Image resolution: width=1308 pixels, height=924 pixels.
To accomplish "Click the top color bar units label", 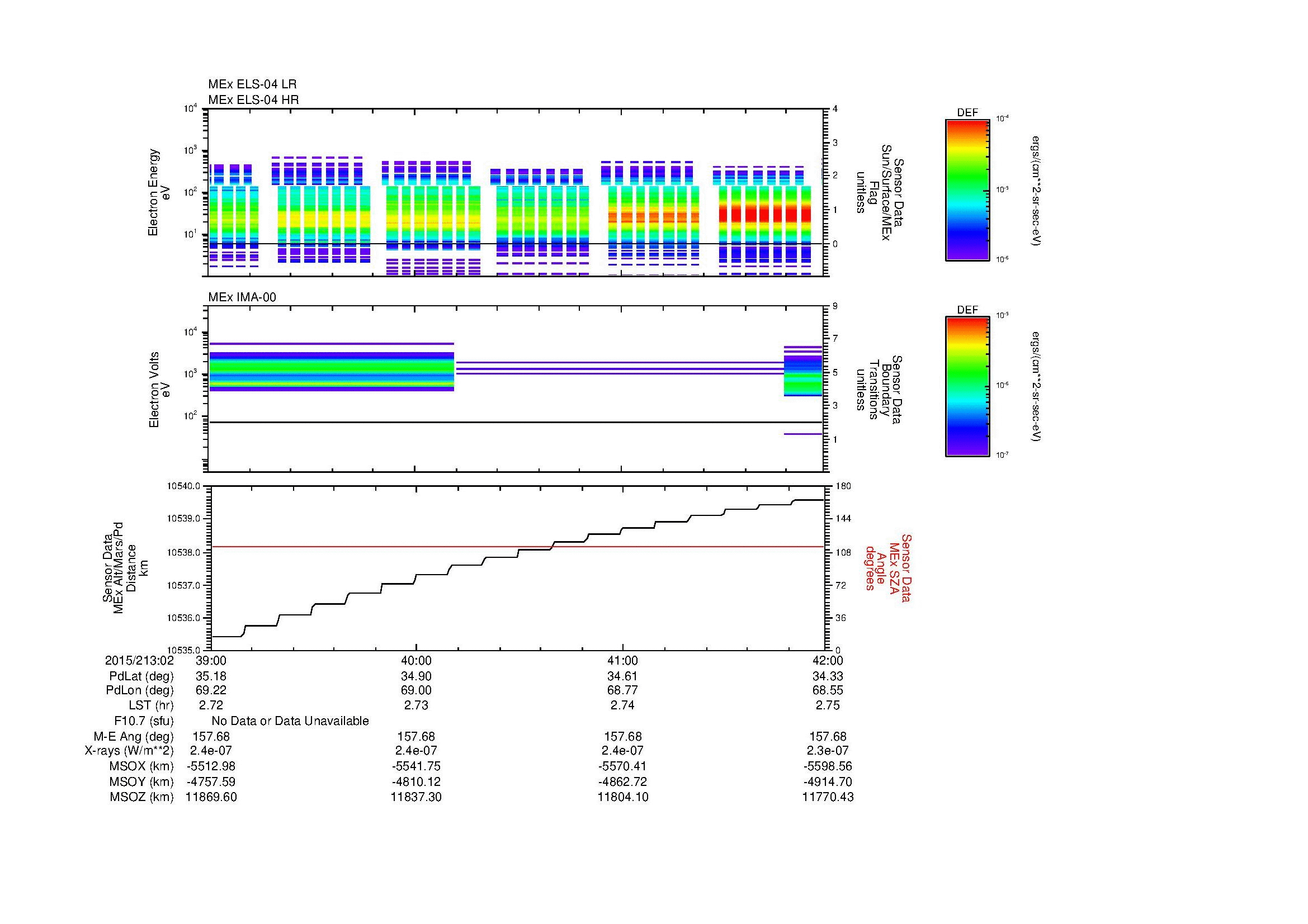I will tap(1037, 190).
